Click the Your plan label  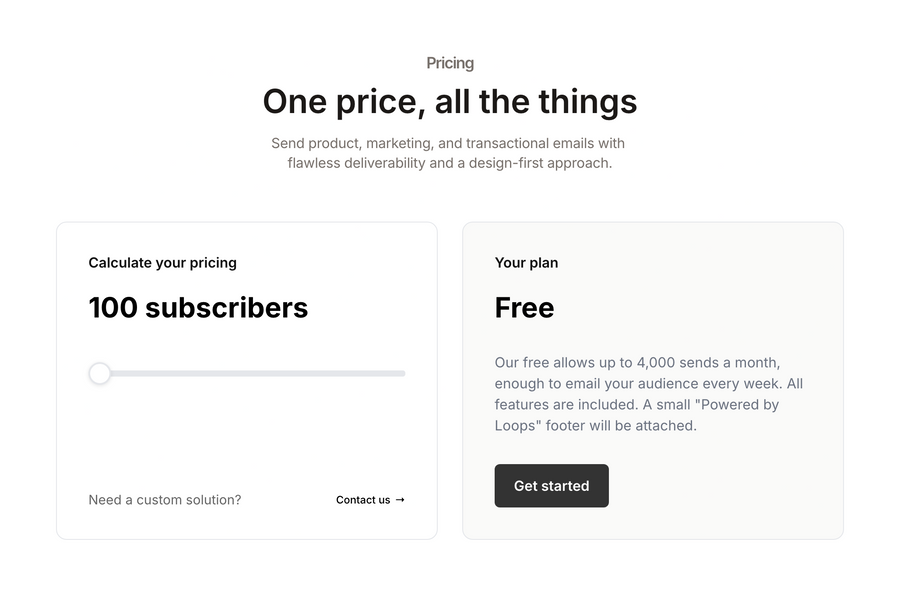(526, 262)
